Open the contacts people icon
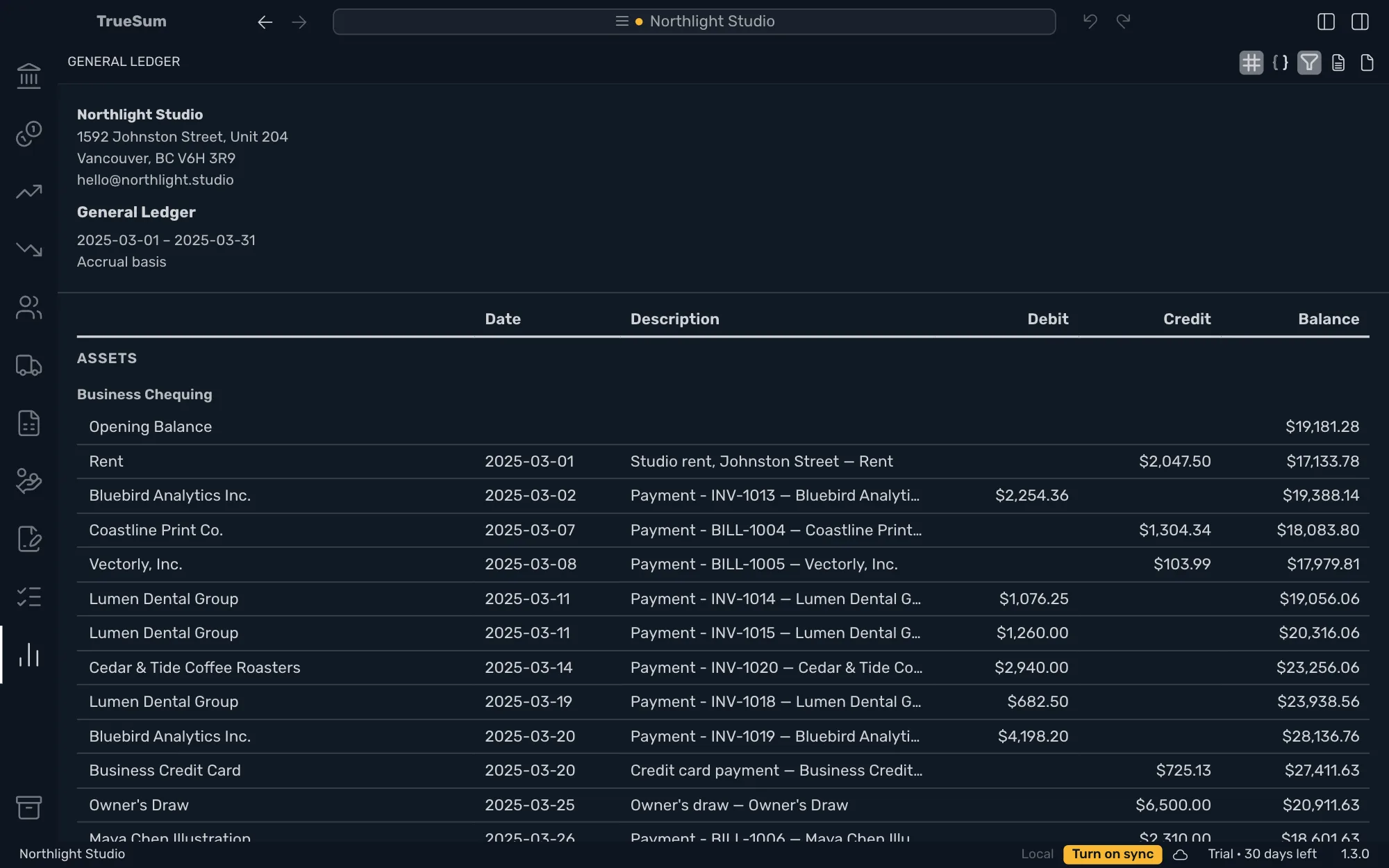This screenshot has height=868, width=1389. click(28, 308)
